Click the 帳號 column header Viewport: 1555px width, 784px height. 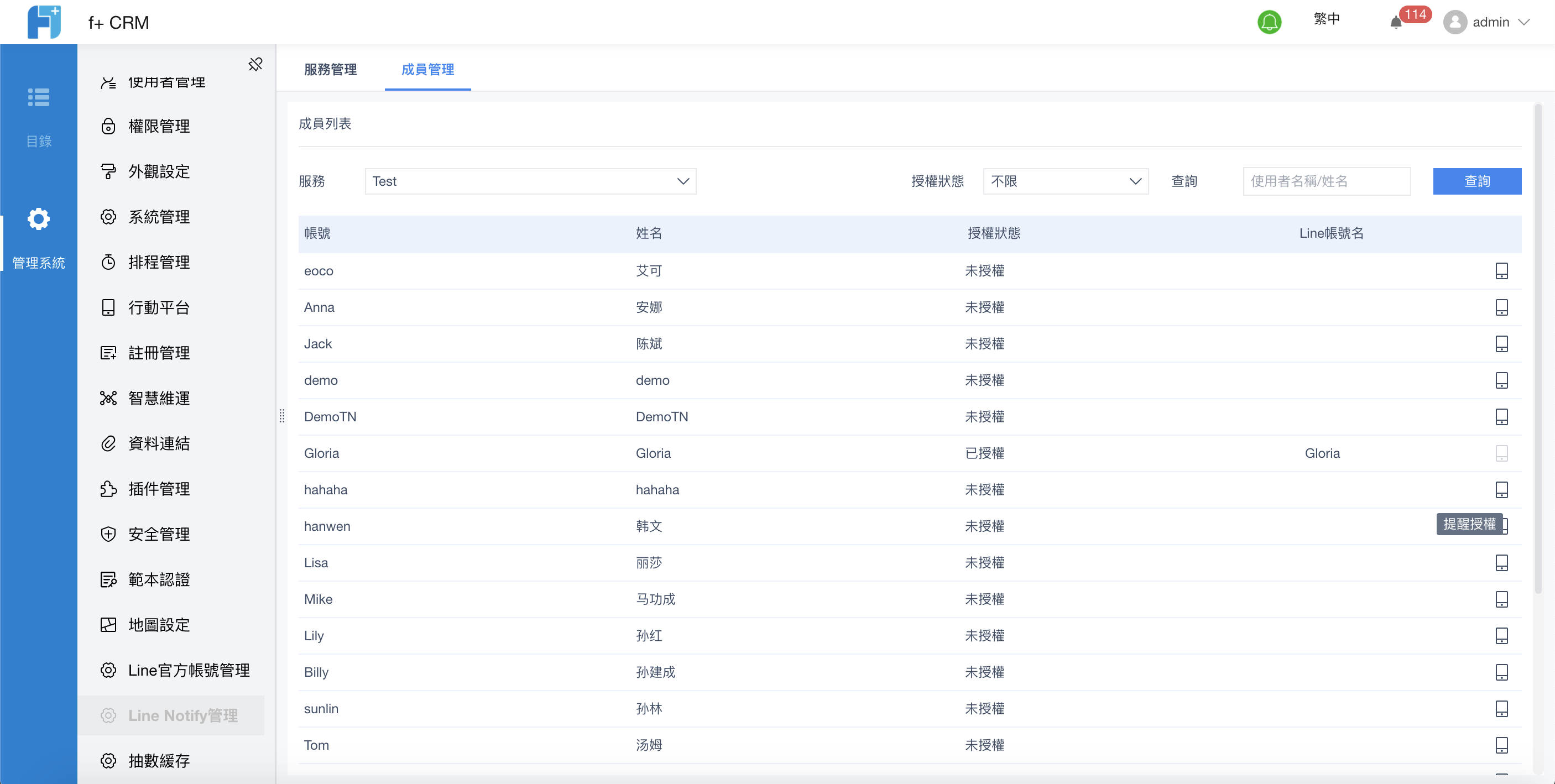(317, 233)
